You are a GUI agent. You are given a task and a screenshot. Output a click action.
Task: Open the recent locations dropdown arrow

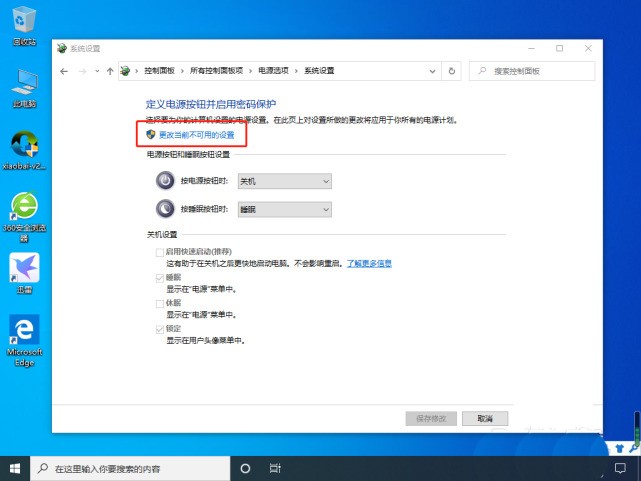click(97, 71)
